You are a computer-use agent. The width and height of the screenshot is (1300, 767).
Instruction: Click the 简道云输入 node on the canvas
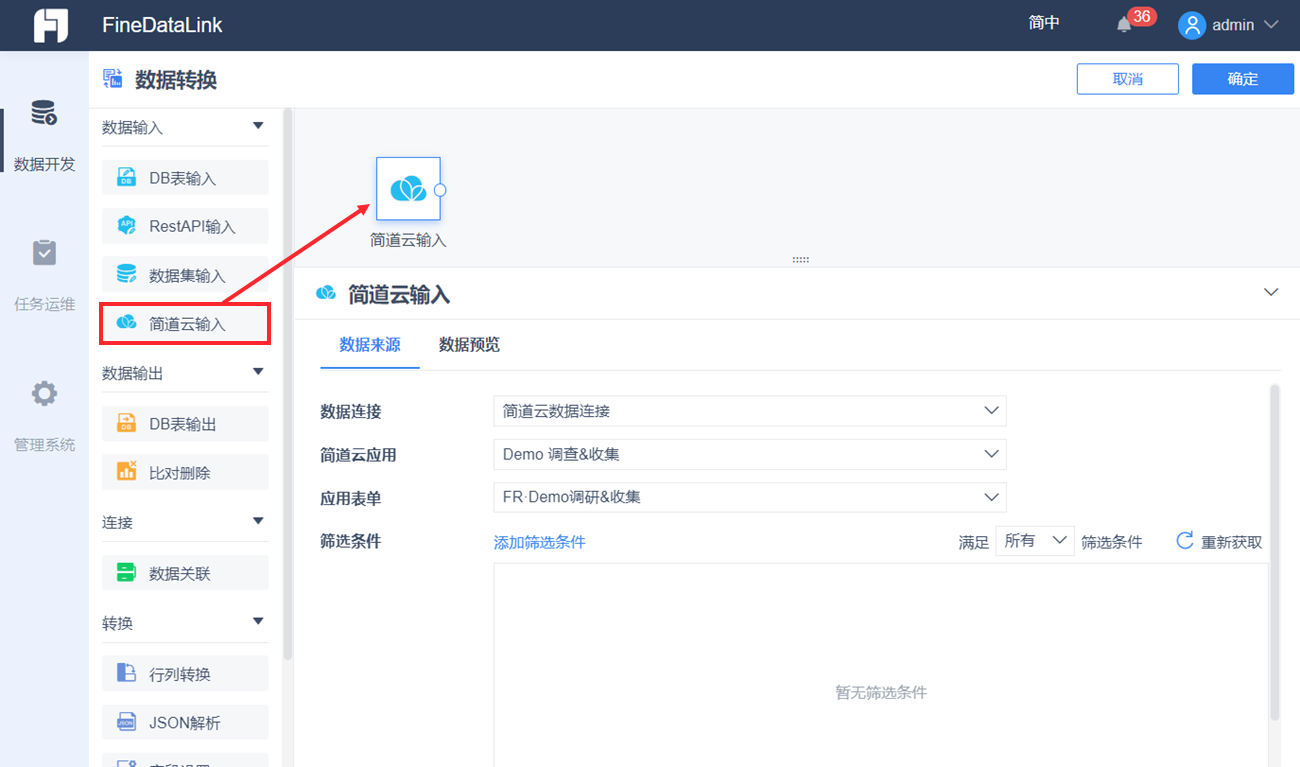408,189
